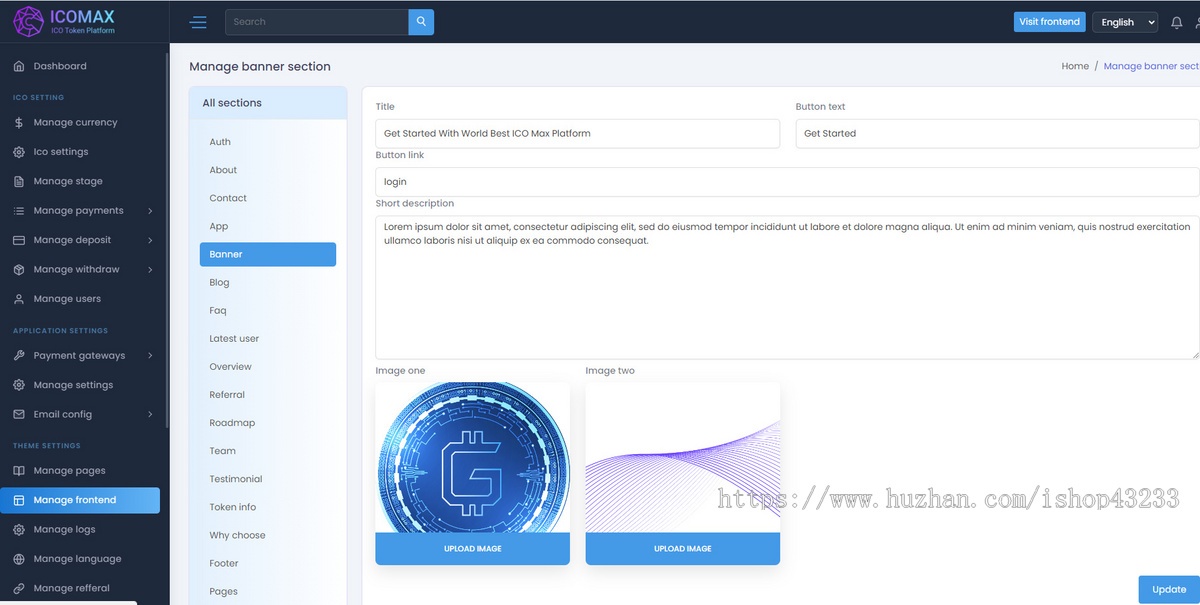
Task: Click into the Button text field
Action: tap(997, 133)
